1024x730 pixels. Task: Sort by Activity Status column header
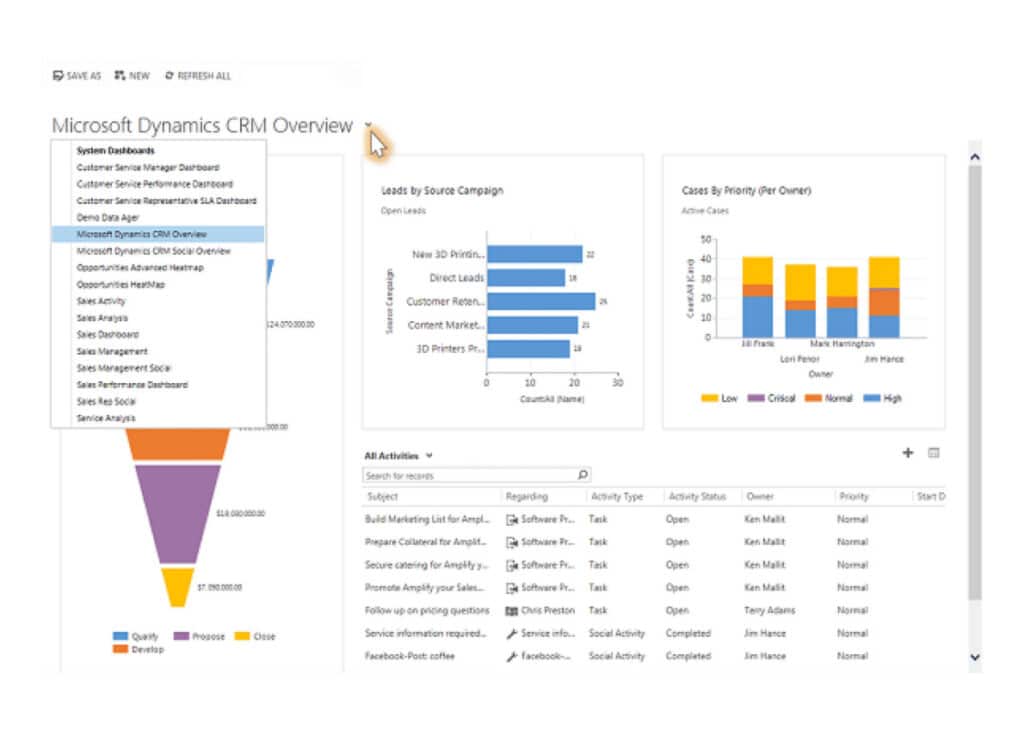pyautogui.click(x=697, y=497)
